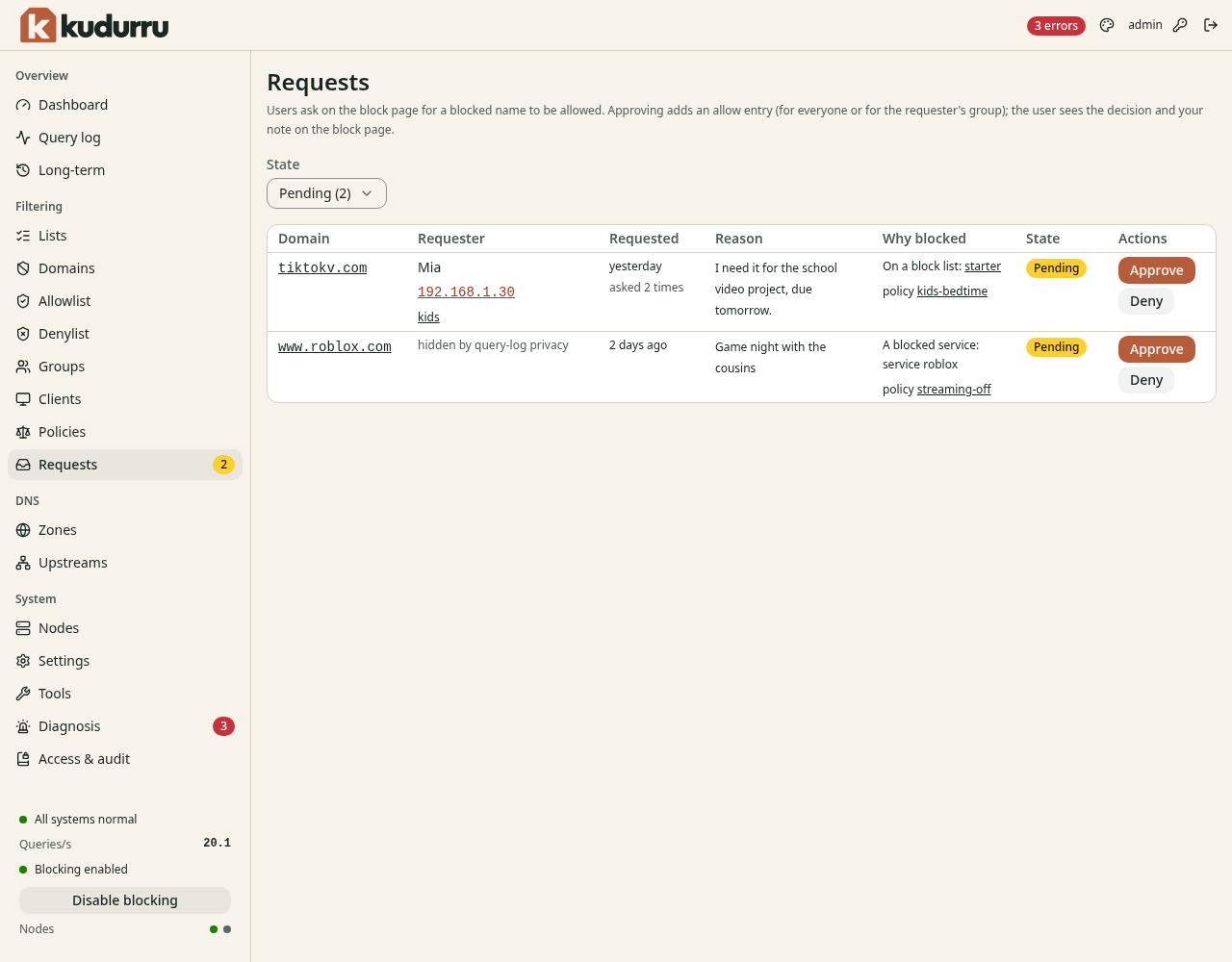
Task: Open the kids group link
Action: tap(428, 317)
